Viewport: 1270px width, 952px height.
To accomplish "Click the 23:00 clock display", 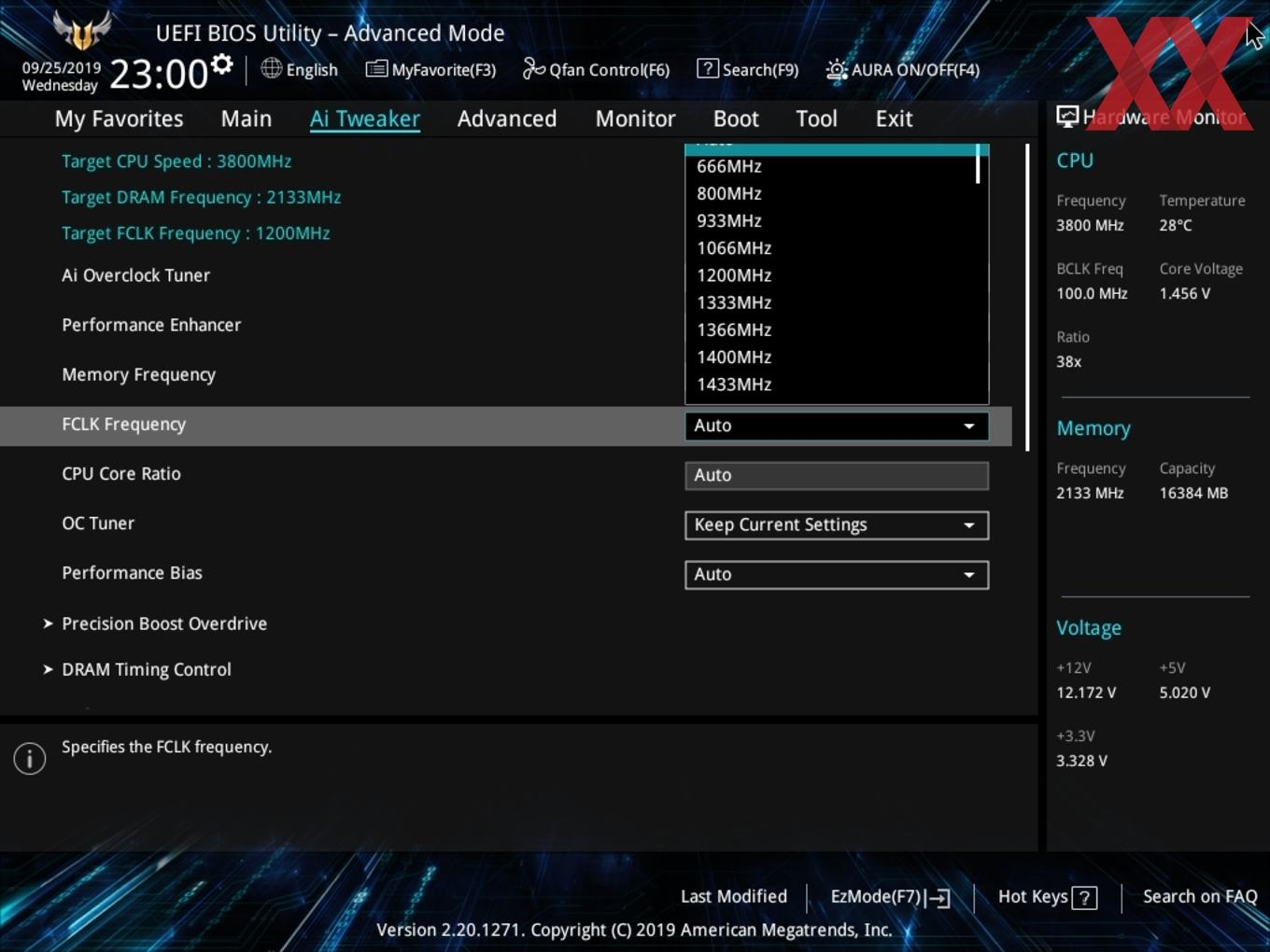I will click(159, 74).
